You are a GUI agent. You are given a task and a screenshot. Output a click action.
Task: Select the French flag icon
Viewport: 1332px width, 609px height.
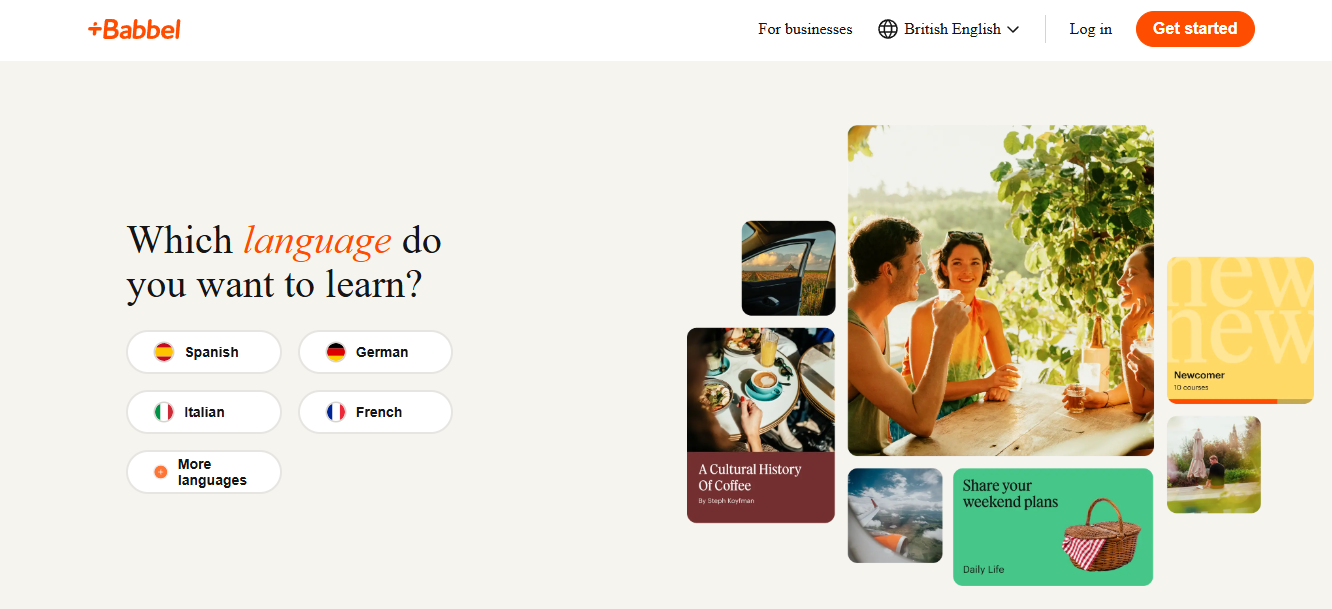pyautogui.click(x=336, y=412)
